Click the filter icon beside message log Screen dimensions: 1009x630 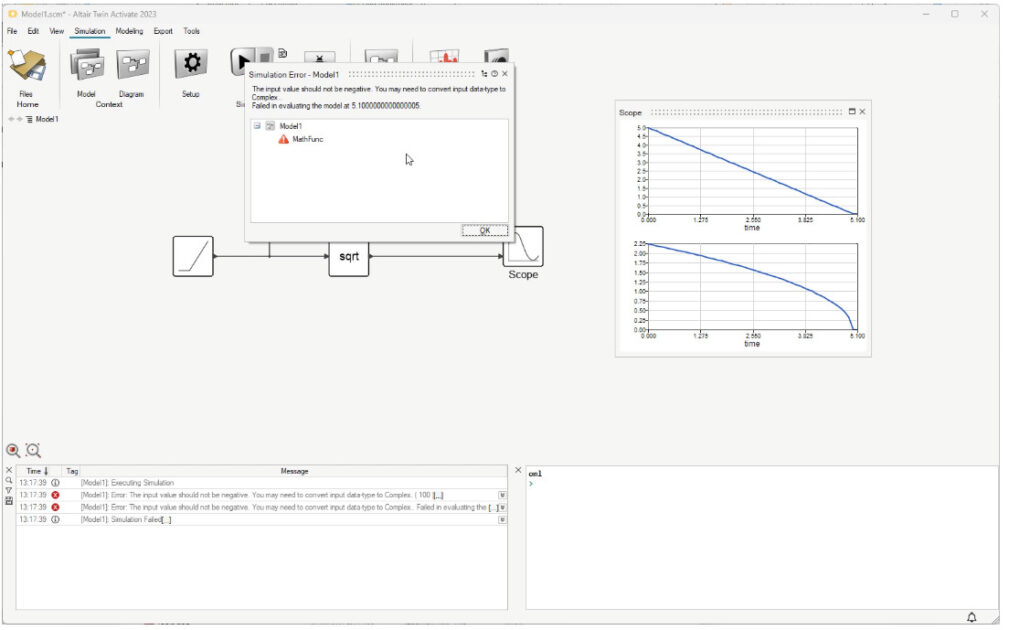tap(9, 490)
